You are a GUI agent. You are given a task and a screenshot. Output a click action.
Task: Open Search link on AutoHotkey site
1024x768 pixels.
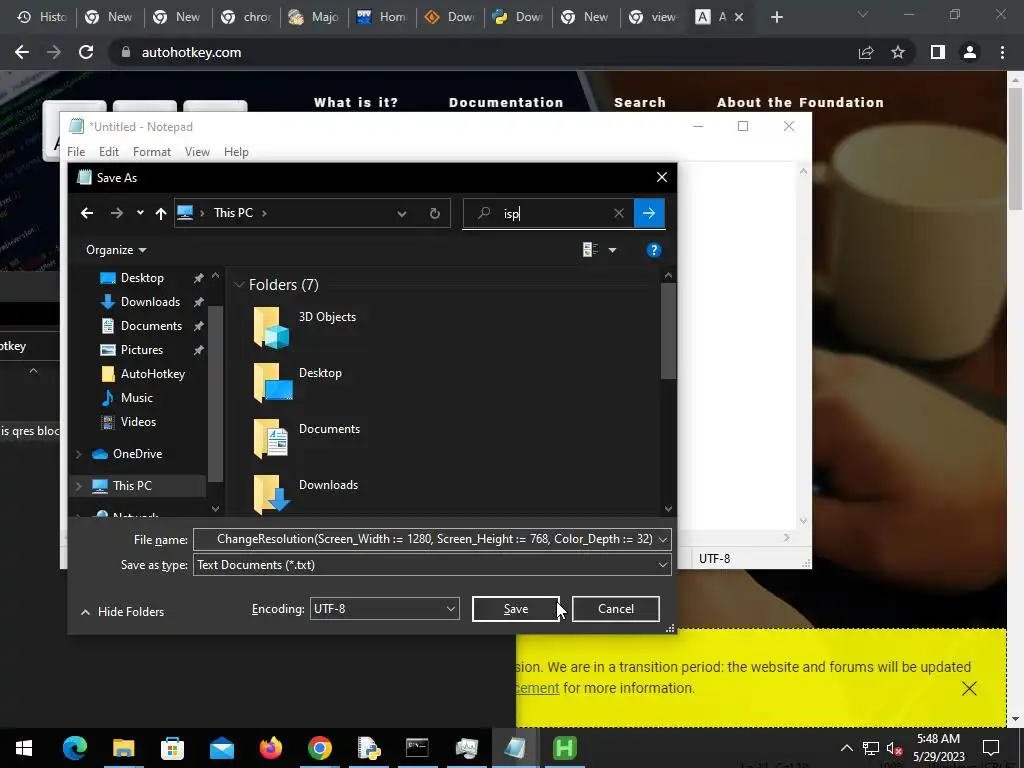click(639, 103)
